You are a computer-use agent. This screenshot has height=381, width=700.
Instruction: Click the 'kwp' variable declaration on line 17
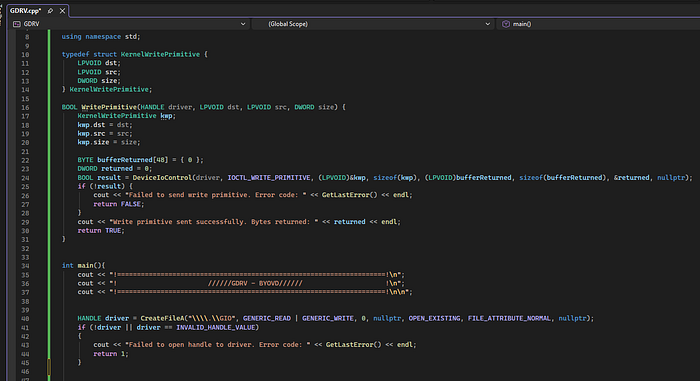click(x=166, y=116)
